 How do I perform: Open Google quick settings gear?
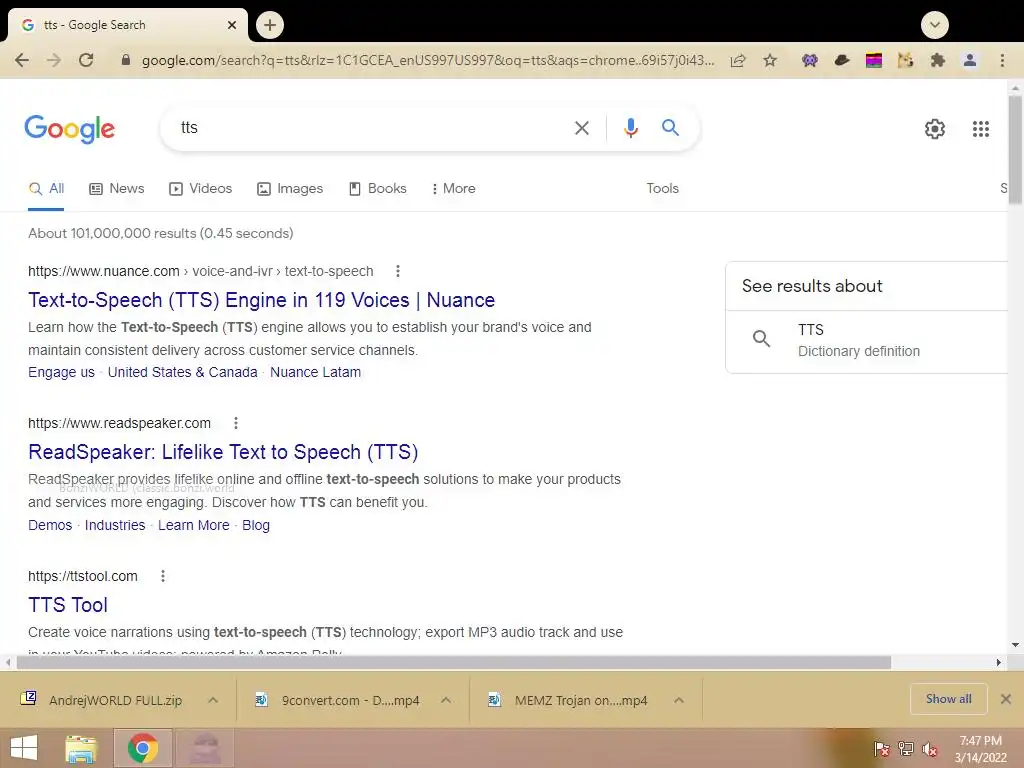[x=935, y=129]
